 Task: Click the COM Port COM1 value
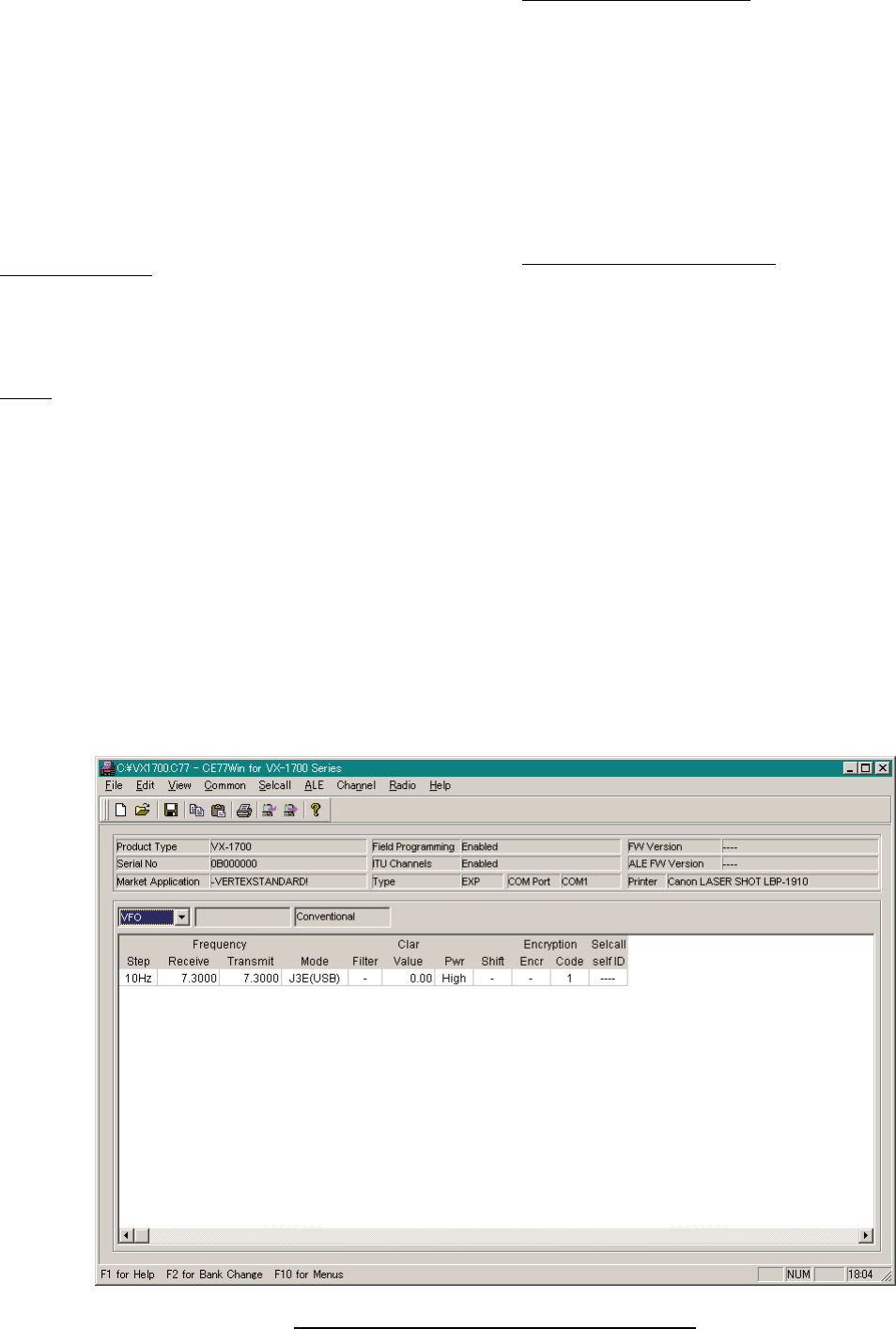(x=590, y=881)
